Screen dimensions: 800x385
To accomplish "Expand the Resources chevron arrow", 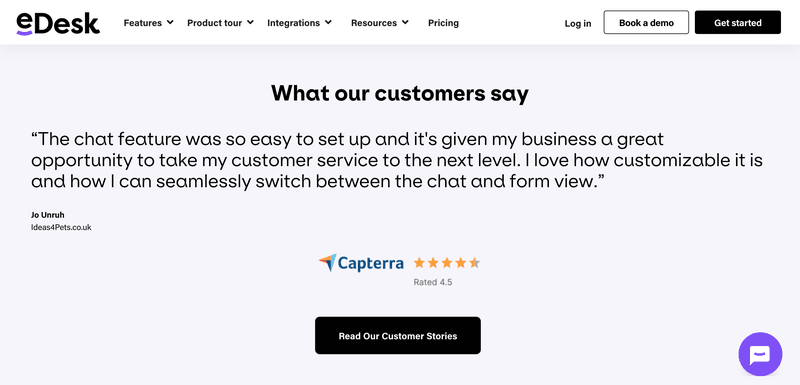I will pyautogui.click(x=405, y=22).
